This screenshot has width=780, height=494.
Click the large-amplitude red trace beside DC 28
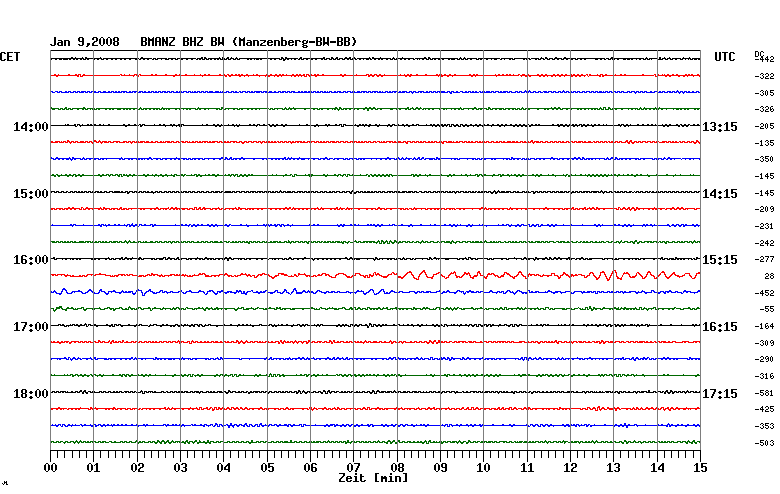(x=376, y=275)
